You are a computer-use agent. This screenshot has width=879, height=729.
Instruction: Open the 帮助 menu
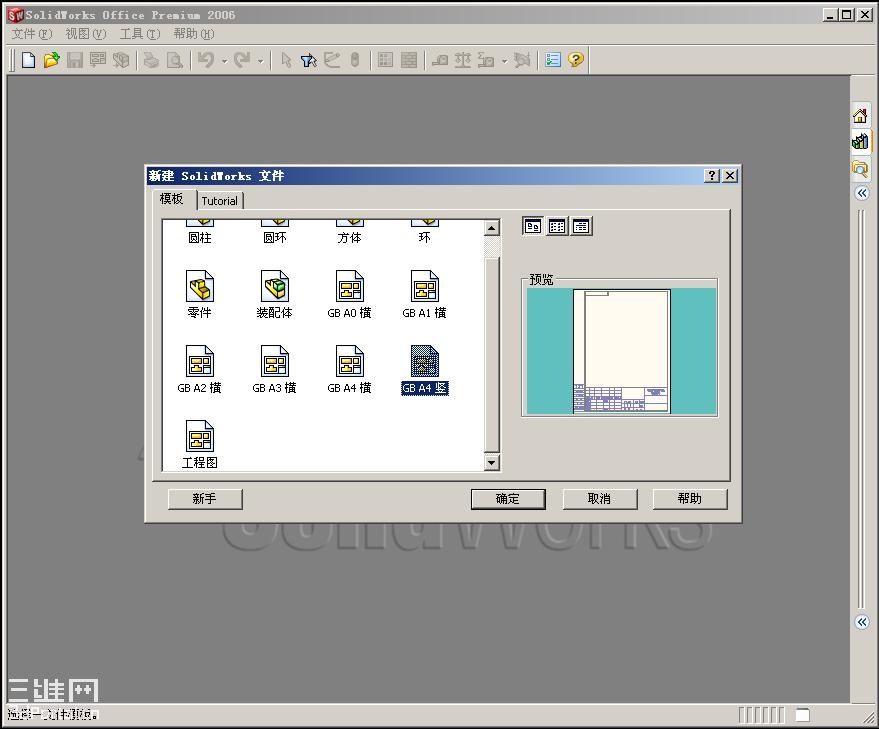pyautogui.click(x=194, y=34)
